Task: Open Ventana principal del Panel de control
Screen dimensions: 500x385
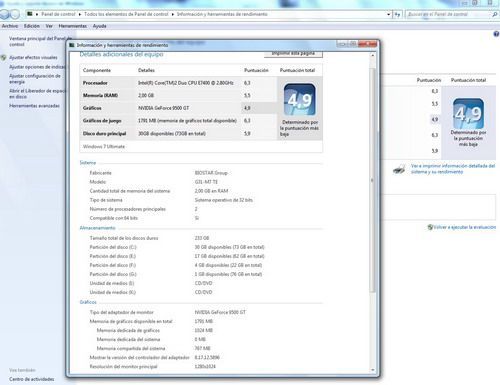Action: point(40,41)
